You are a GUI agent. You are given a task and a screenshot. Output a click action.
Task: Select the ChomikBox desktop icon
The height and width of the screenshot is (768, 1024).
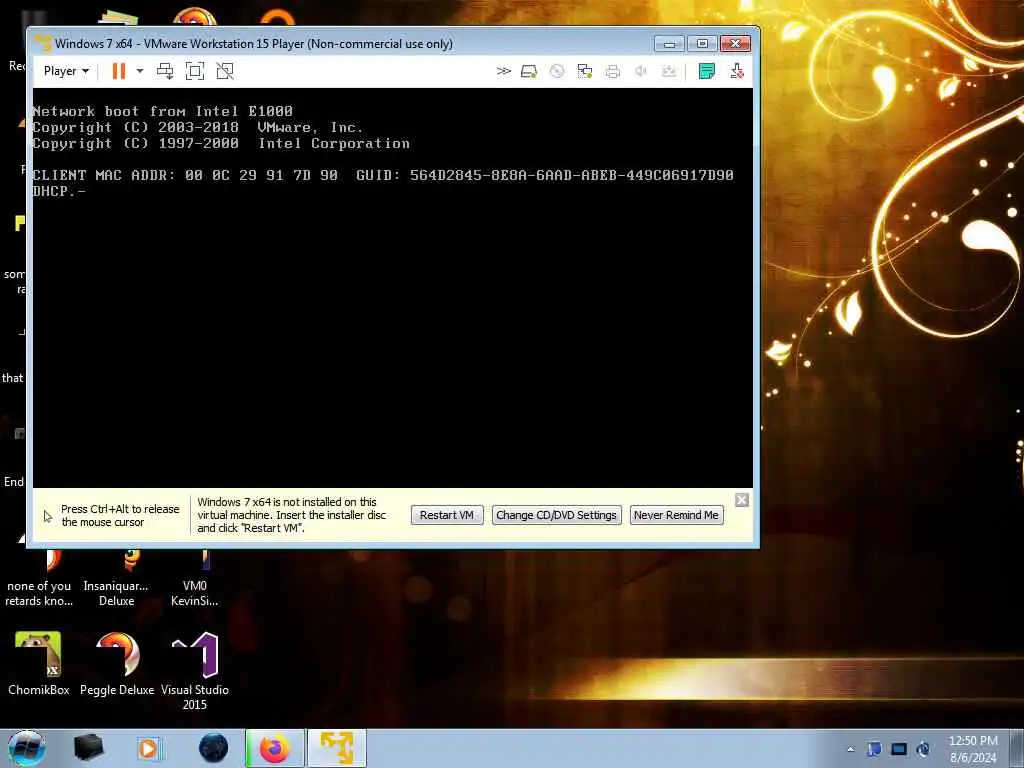[39, 664]
